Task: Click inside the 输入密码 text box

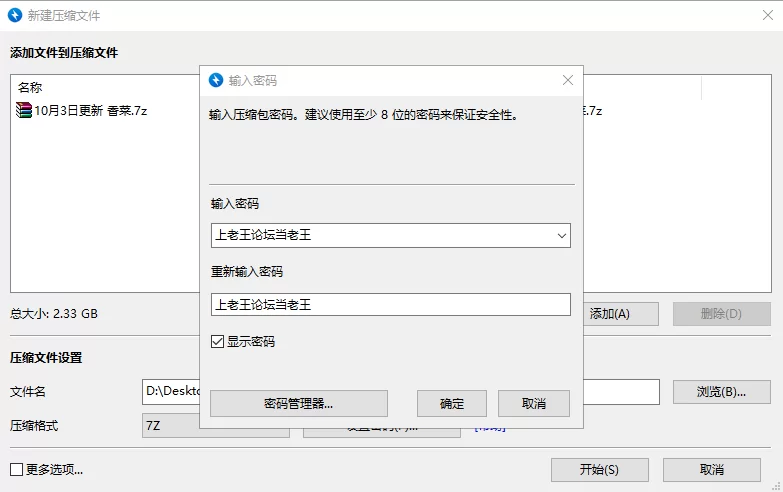Action: point(380,236)
